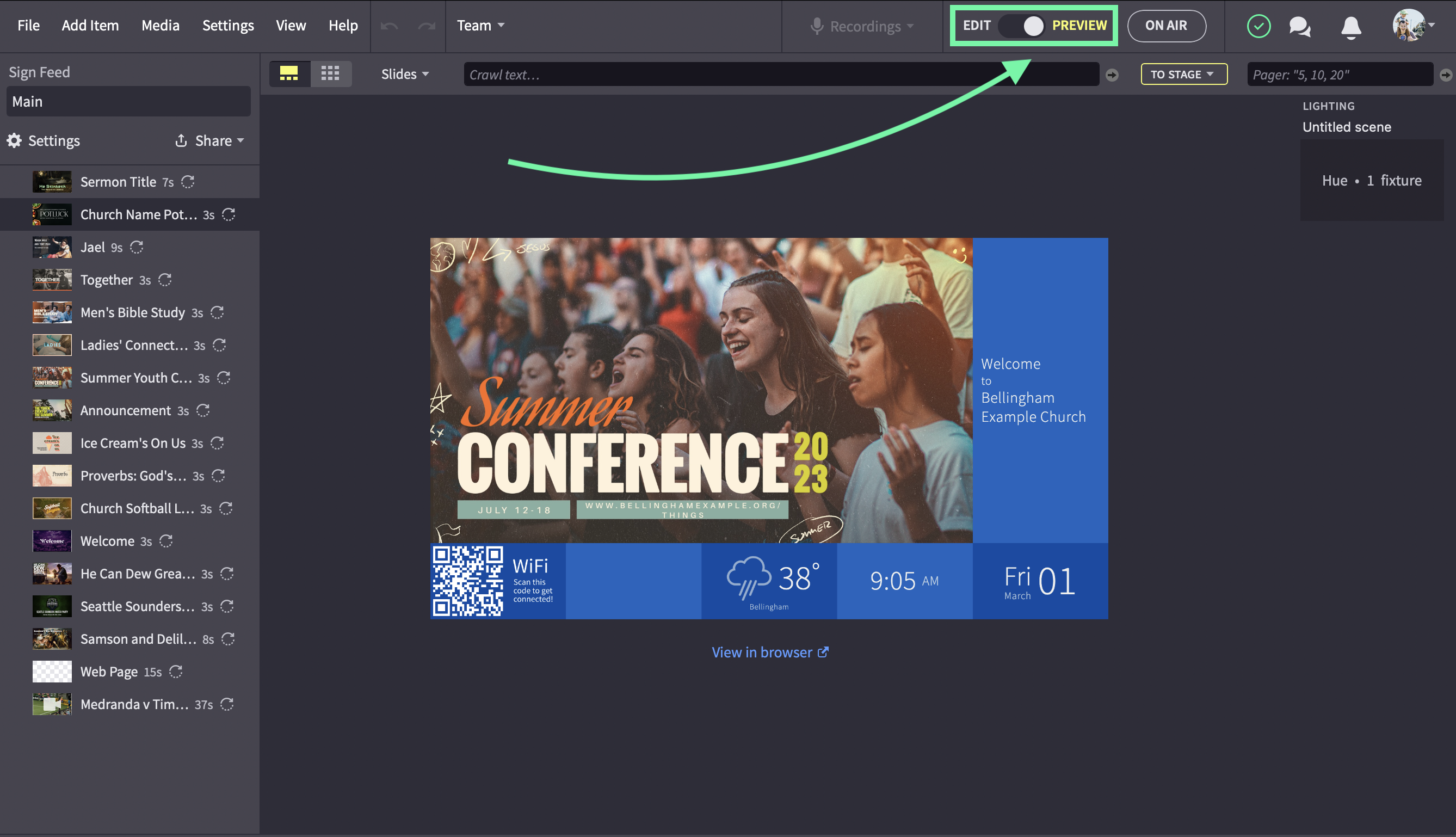Click the redo icon
Screen dimensions: 1456x837
pyautogui.click(x=426, y=25)
